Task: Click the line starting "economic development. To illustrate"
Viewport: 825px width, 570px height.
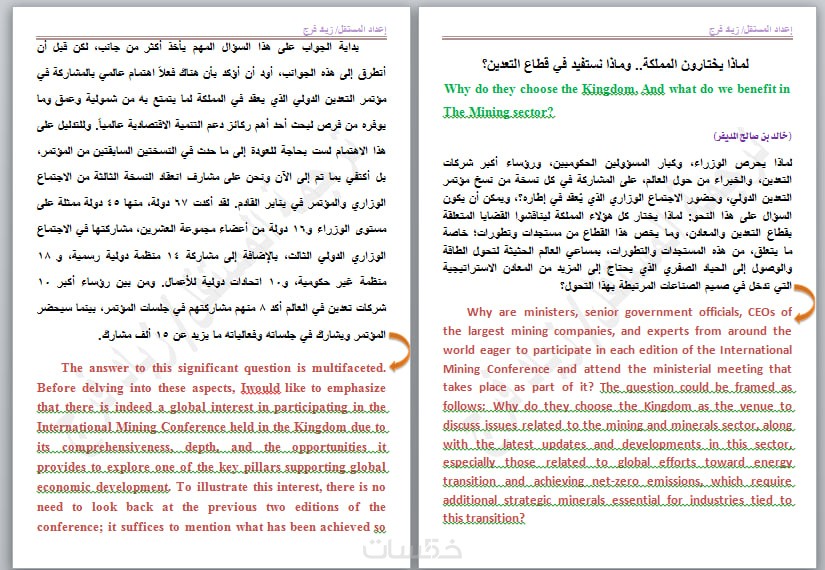Action: click(212, 487)
